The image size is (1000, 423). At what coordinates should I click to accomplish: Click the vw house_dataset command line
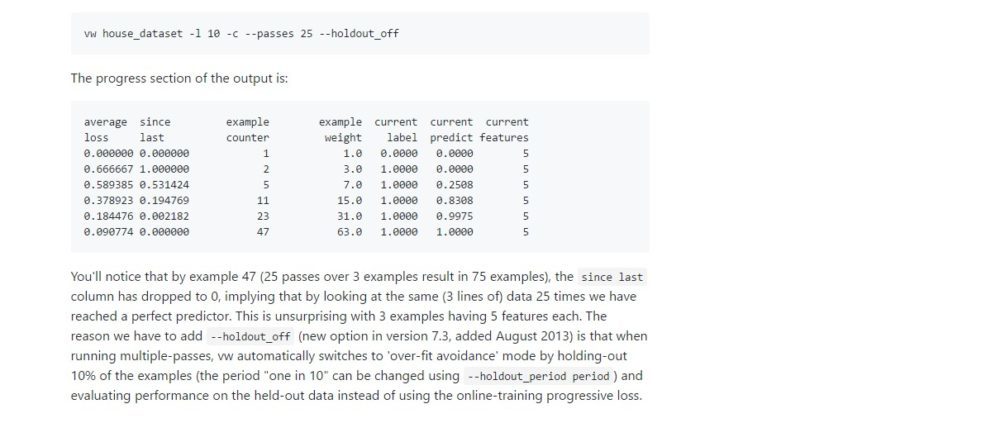pyautogui.click(x=242, y=34)
